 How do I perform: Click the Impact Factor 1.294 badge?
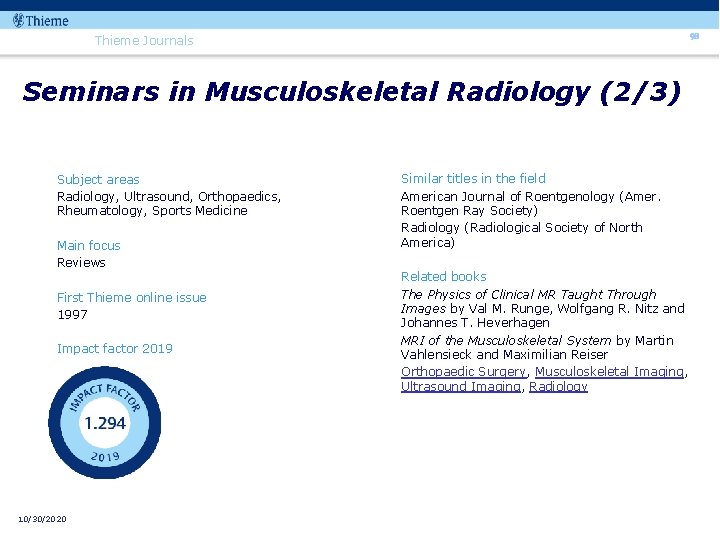point(105,422)
